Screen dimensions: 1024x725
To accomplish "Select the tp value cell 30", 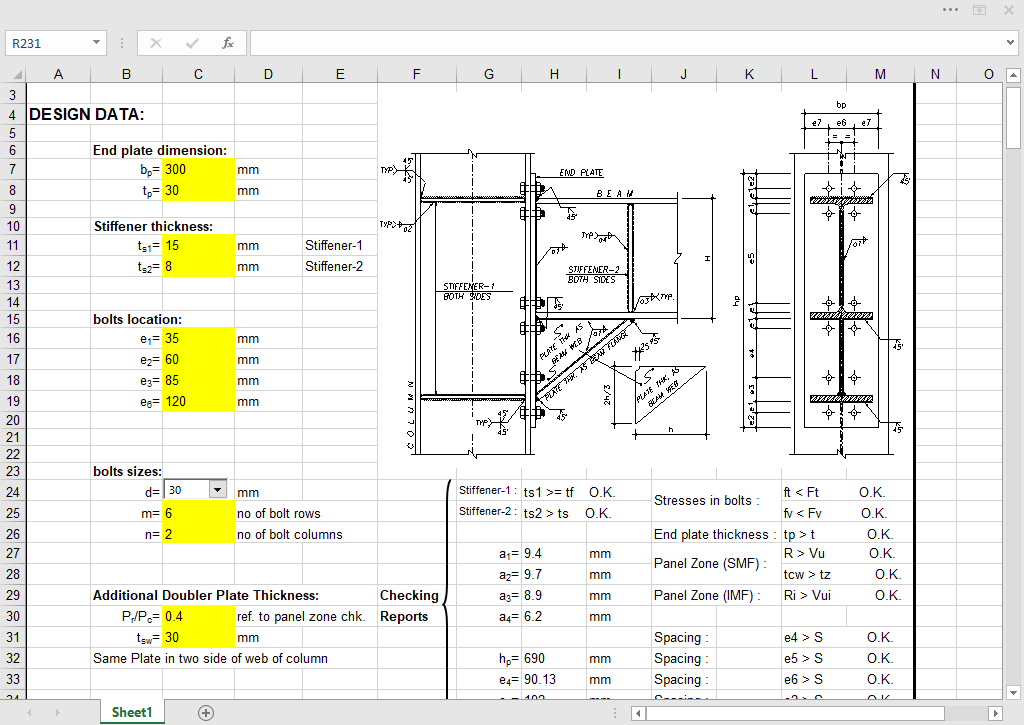I will [198, 191].
